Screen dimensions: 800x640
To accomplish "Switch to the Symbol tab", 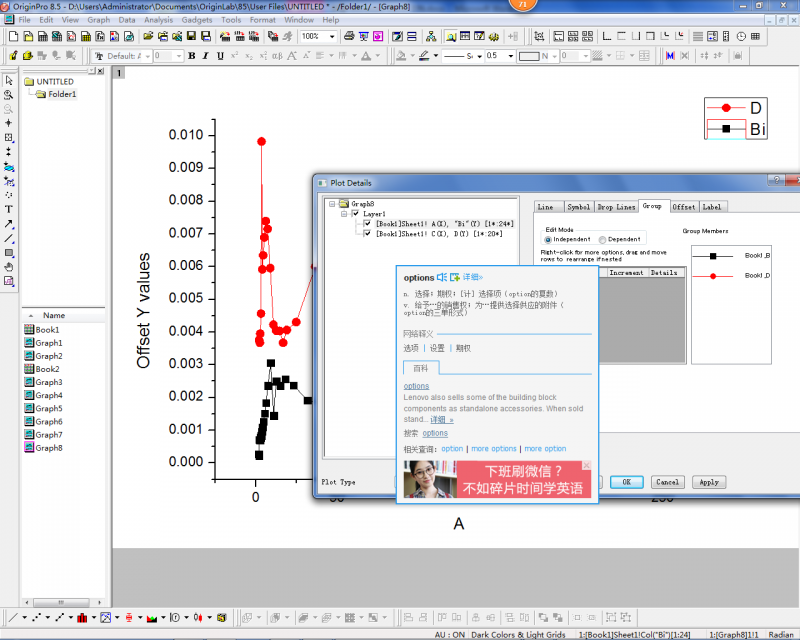I will pyautogui.click(x=579, y=207).
